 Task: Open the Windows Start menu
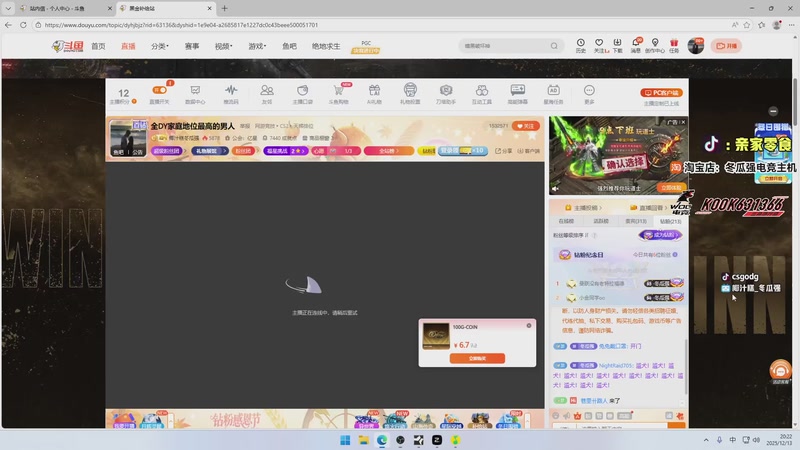[x=345, y=440]
